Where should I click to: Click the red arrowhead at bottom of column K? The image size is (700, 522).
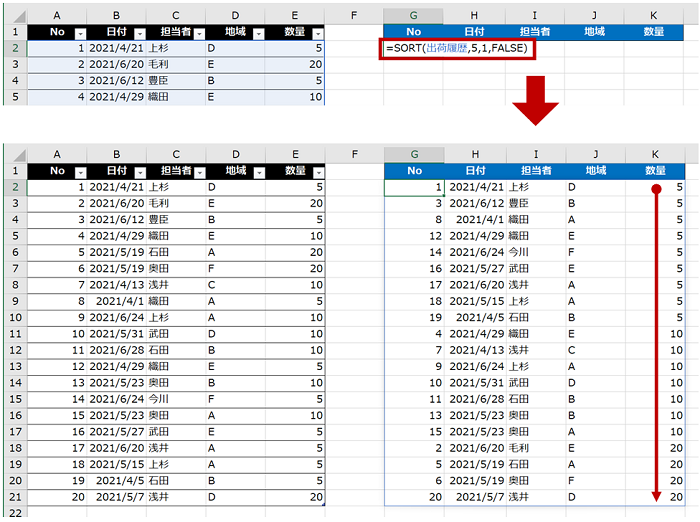click(x=657, y=494)
